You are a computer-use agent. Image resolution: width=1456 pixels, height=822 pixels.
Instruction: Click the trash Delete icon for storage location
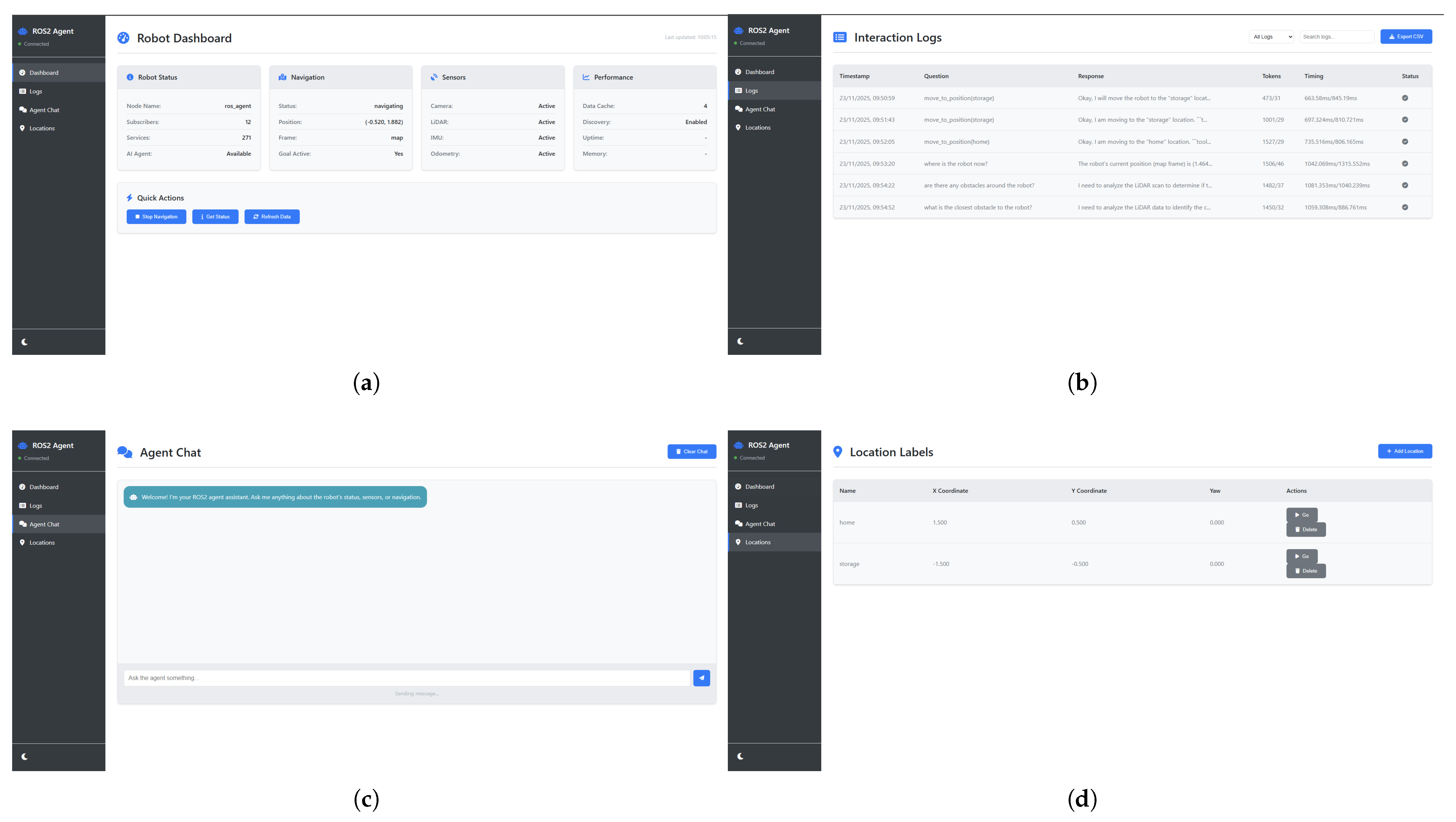point(1298,571)
